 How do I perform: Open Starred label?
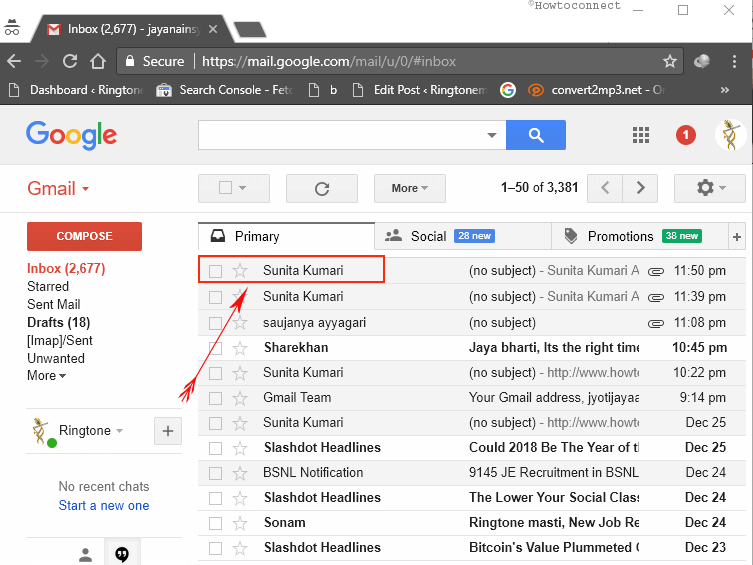point(48,287)
